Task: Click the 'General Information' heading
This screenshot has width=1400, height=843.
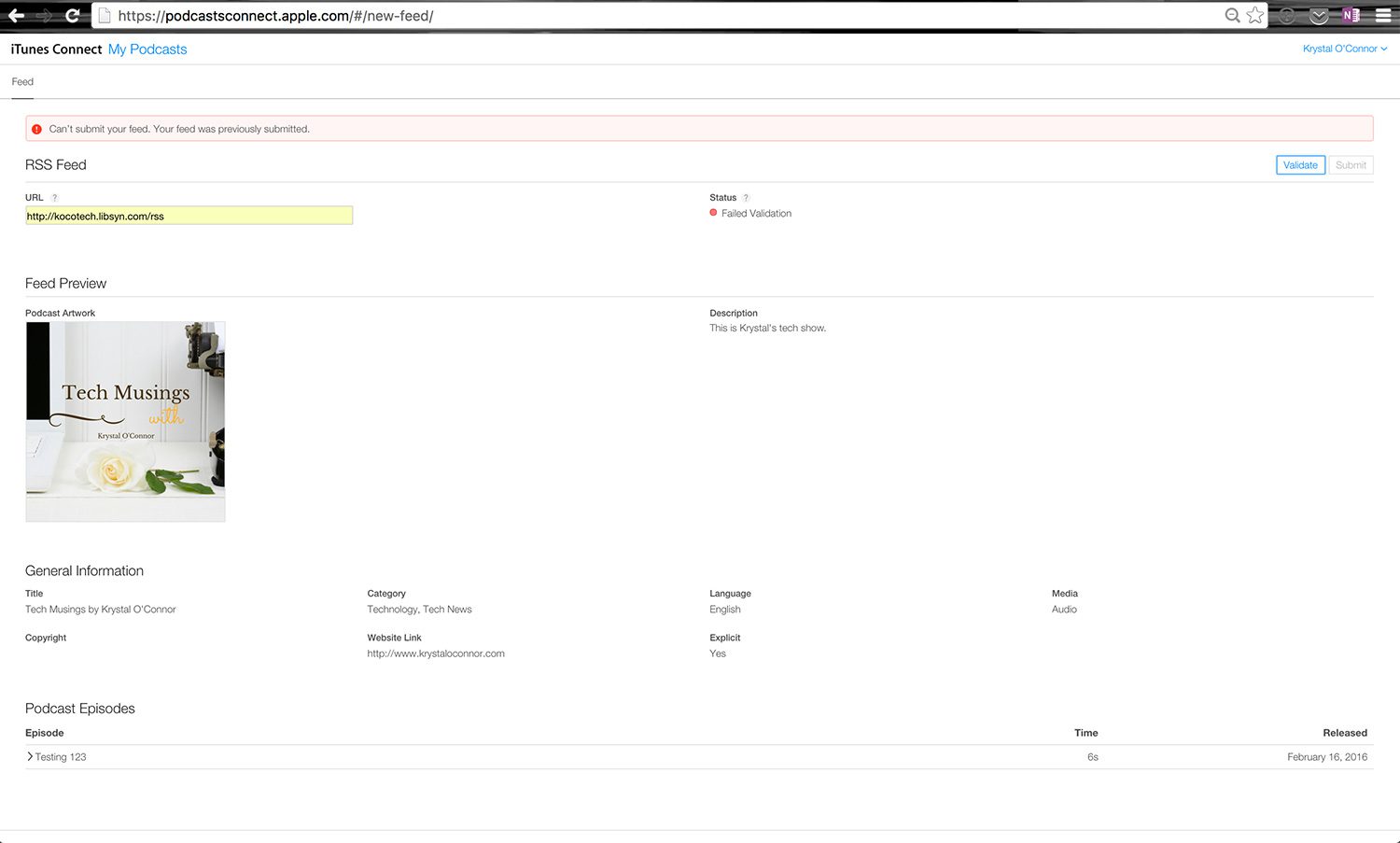Action: pyautogui.click(x=84, y=571)
